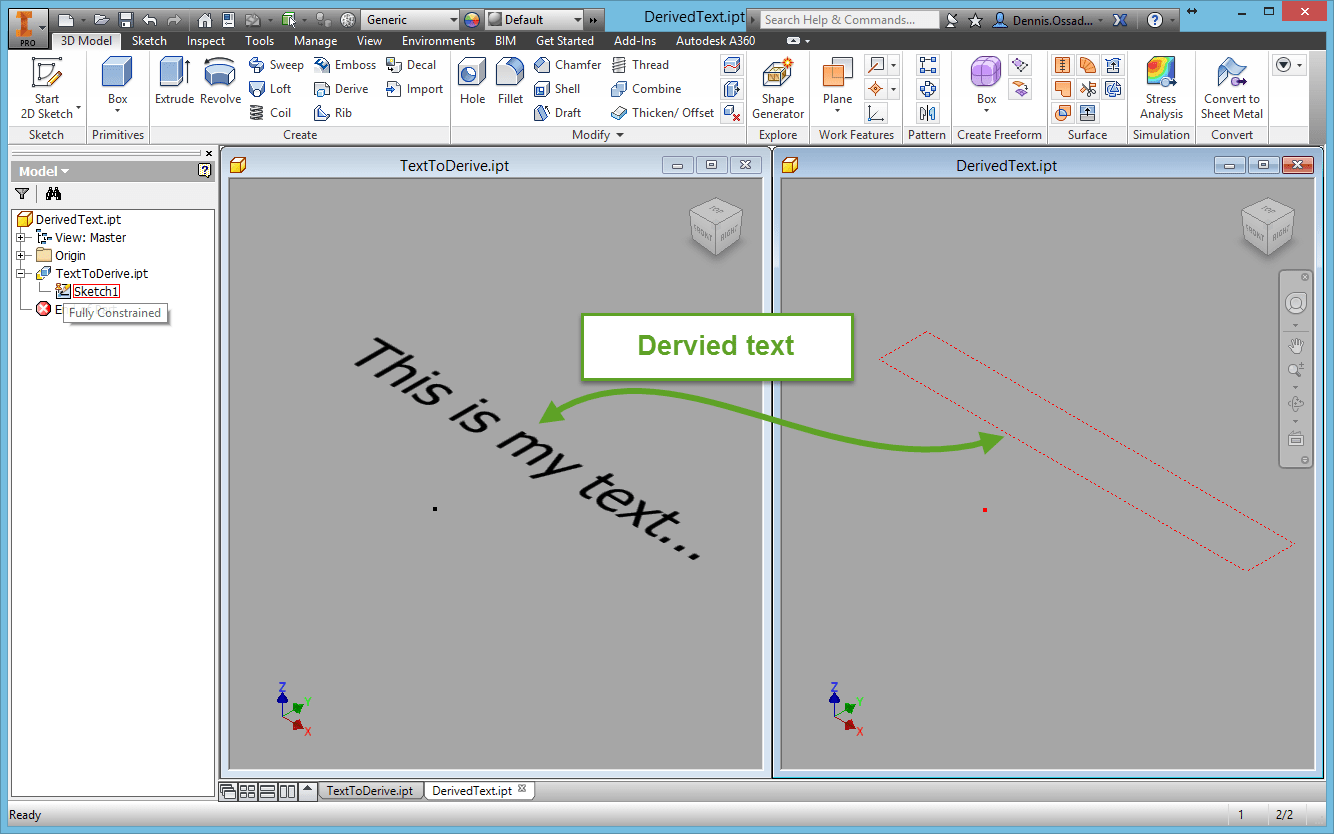
Task: Collapse the TextToDerive.ipt node in the browser
Action: pos(23,273)
